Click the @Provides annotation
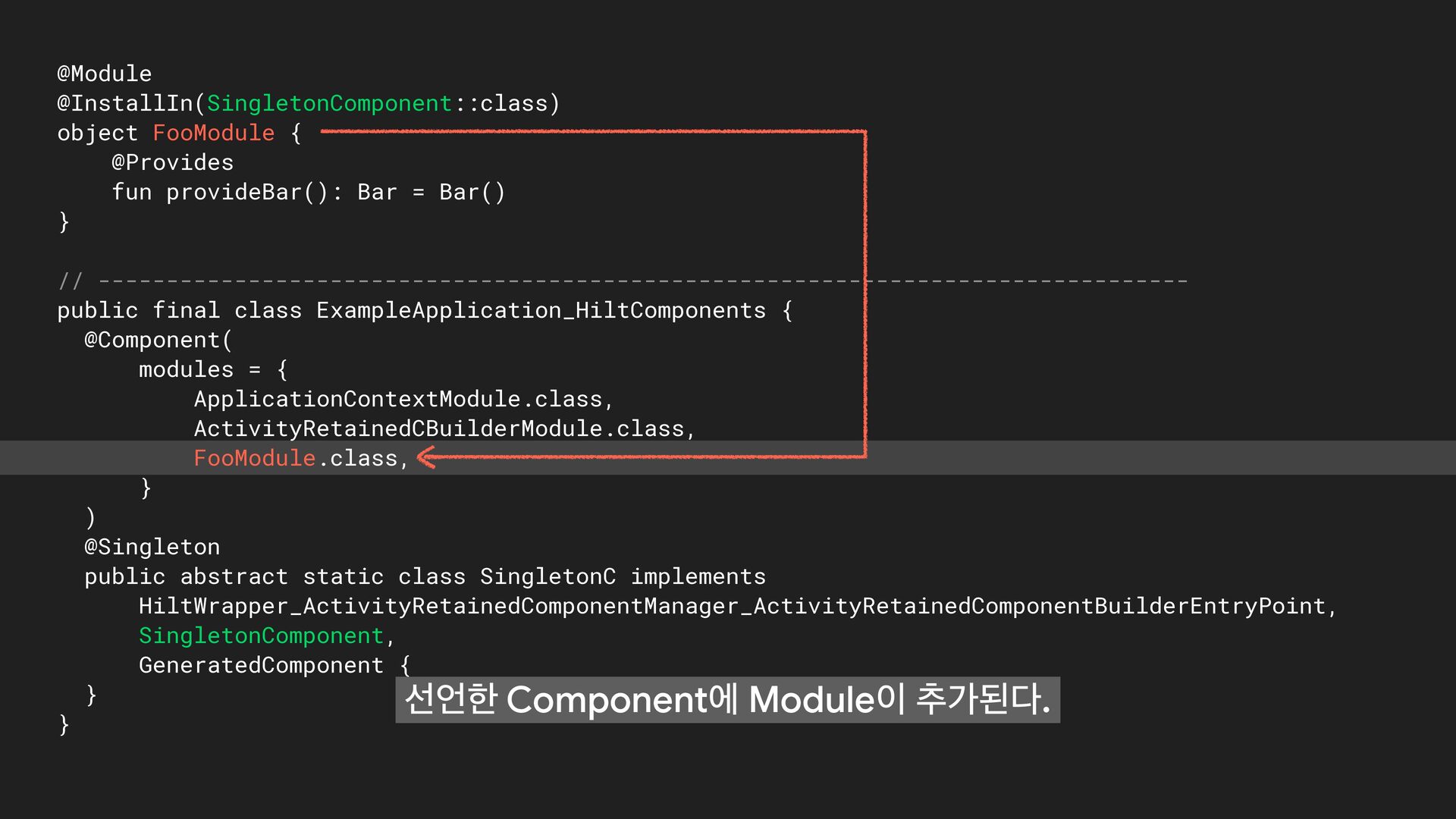 (172, 162)
